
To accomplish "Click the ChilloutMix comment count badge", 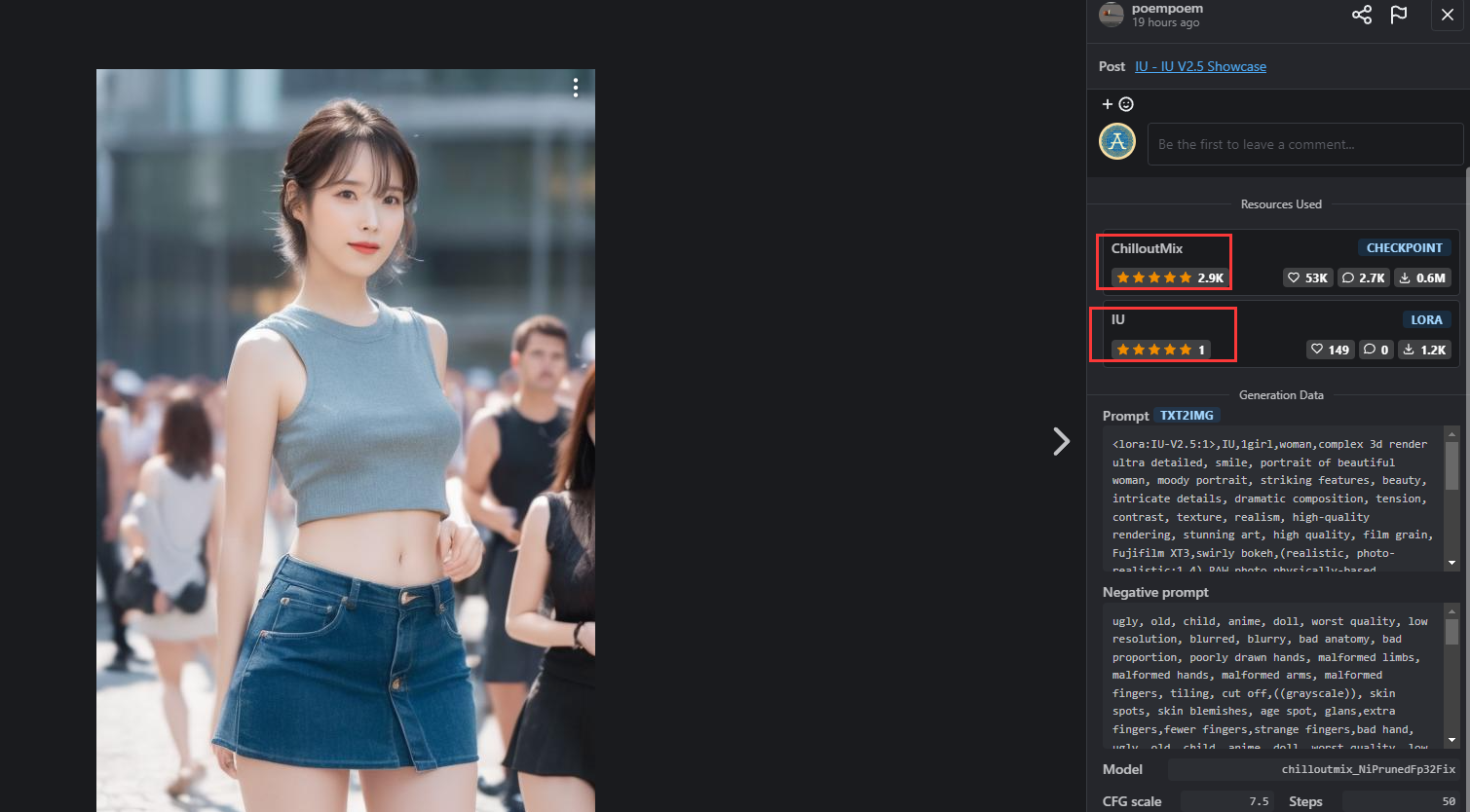I will [1363, 277].
